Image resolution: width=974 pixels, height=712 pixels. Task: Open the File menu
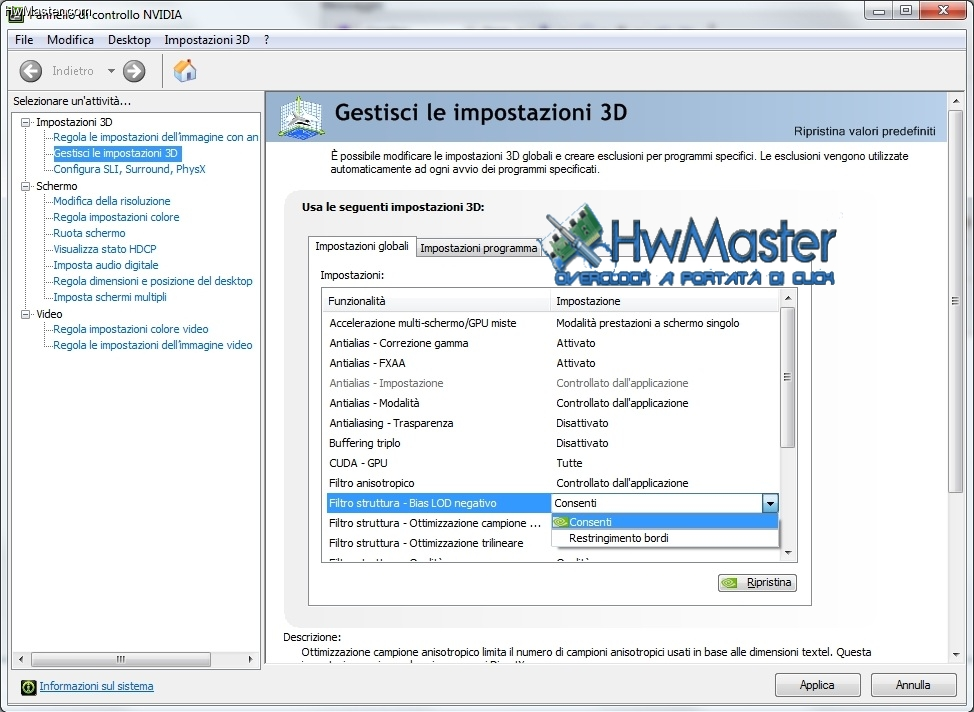(24, 40)
